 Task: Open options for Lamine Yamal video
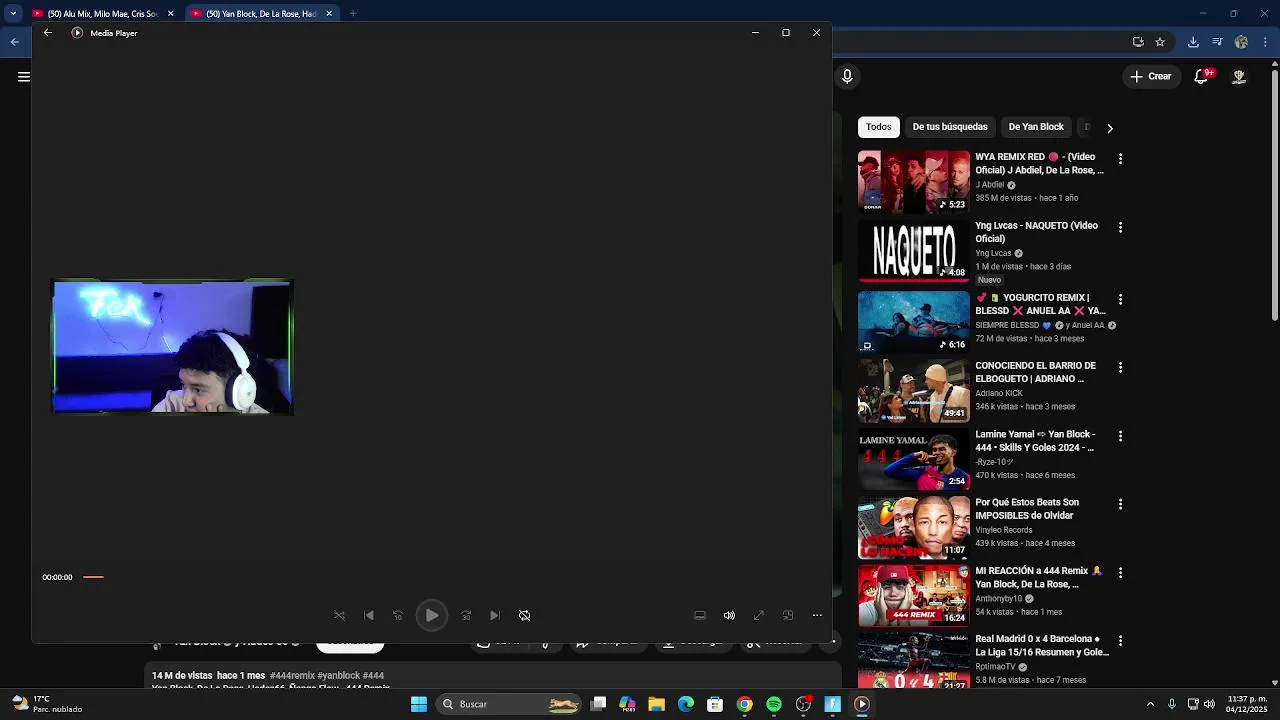coord(1120,437)
